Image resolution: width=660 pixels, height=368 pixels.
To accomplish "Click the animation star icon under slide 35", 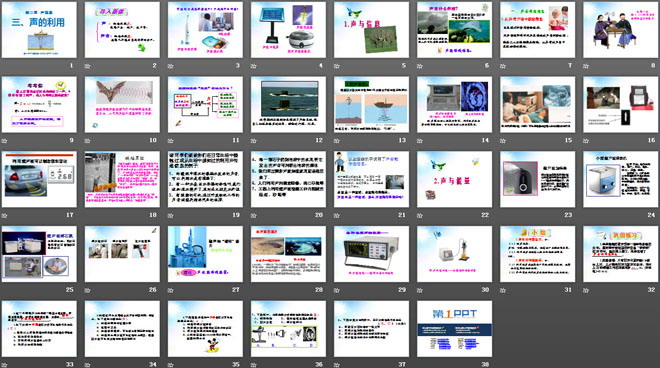I will [x=170, y=365].
